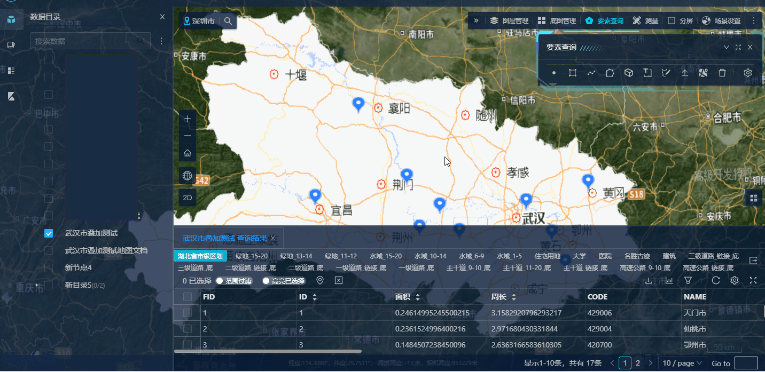Switch map to 2D mode
This screenshot has height=372, width=765.
coord(187,197)
